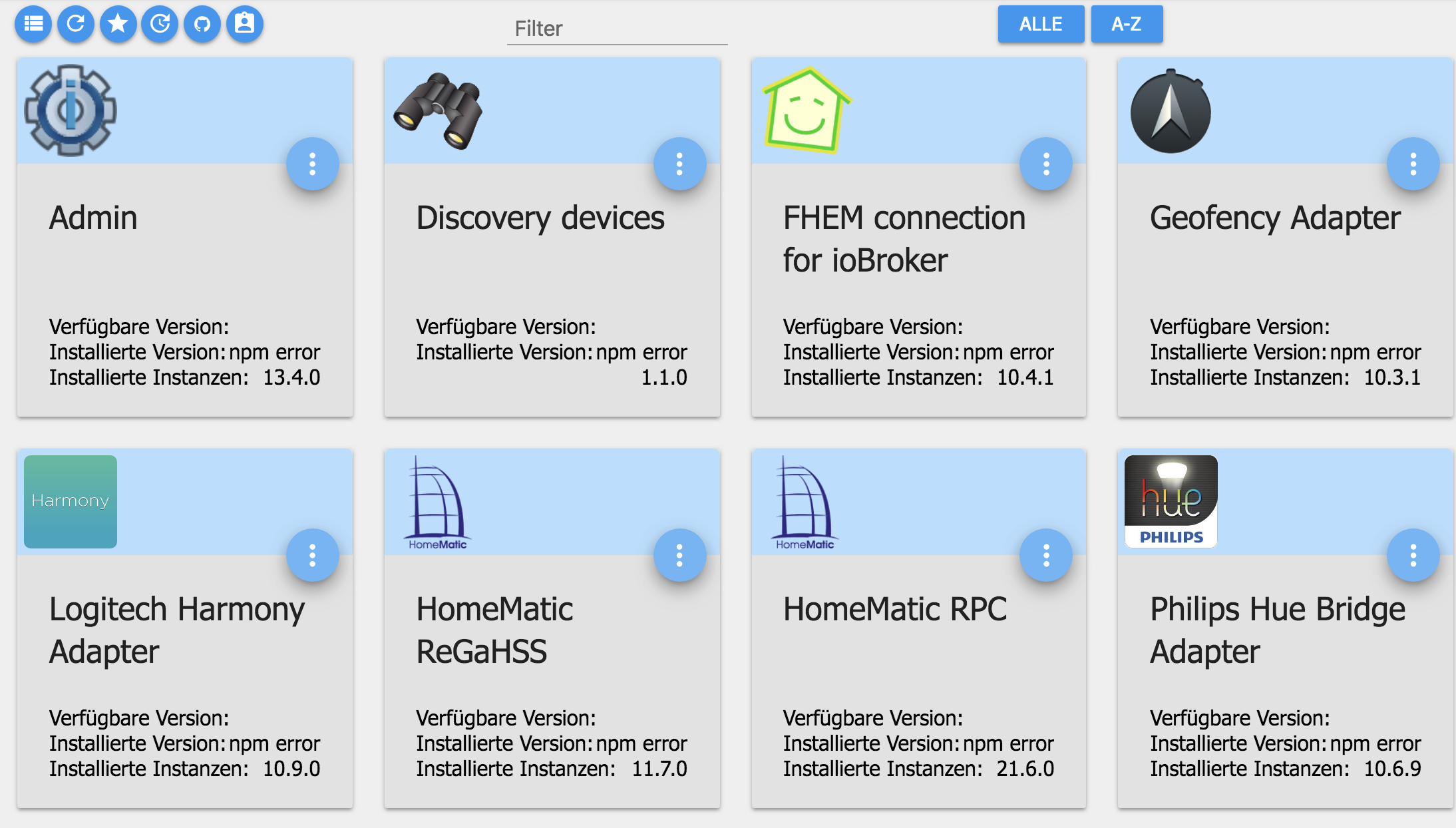Click the Harmony logo tile
The image size is (1456, 828).
[71, 501]
